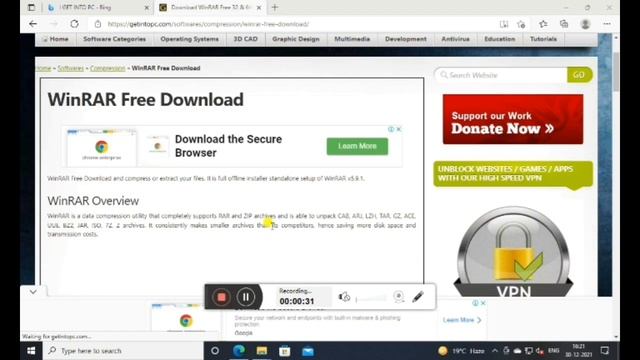Open a new browser tab

coord(275,7)
